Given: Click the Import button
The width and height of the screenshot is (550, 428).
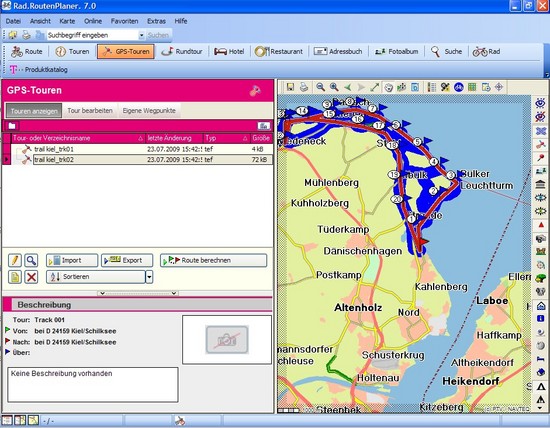Looking at the screenshot, I should click(x=72, y=260).
